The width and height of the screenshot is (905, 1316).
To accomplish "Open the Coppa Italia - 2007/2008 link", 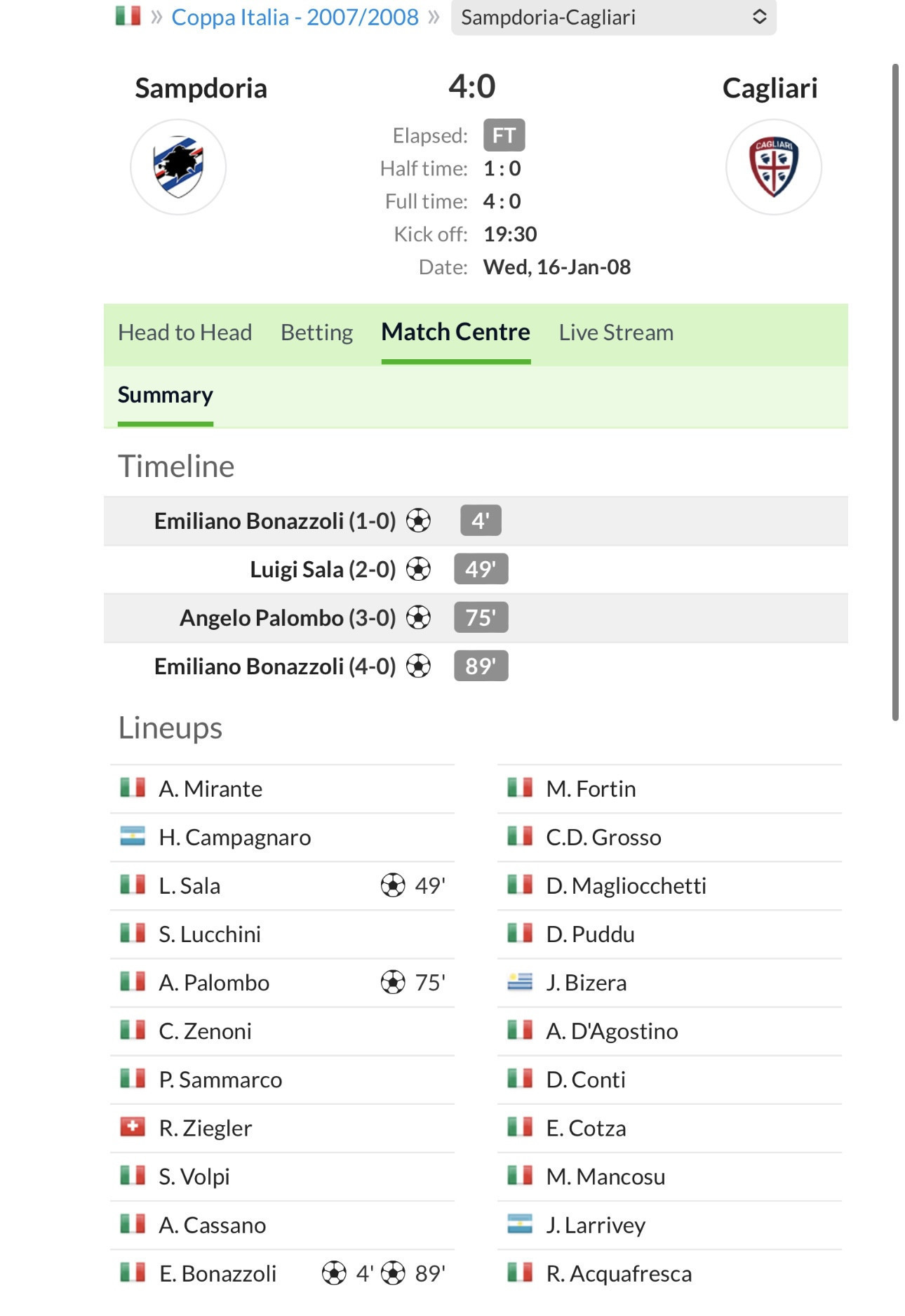I will pyautogui.click(x=295, y=17).
